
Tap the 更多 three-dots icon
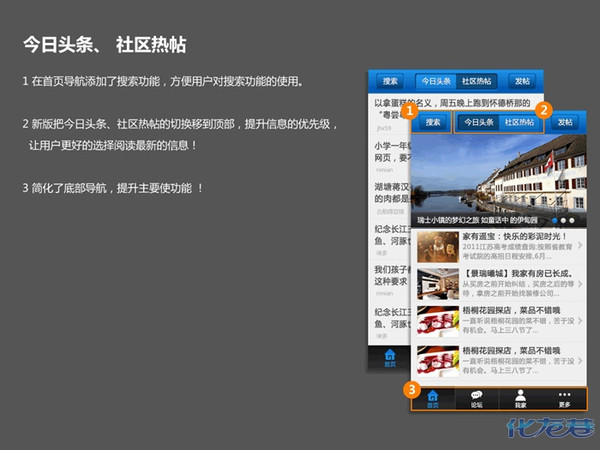pos(565,397)
